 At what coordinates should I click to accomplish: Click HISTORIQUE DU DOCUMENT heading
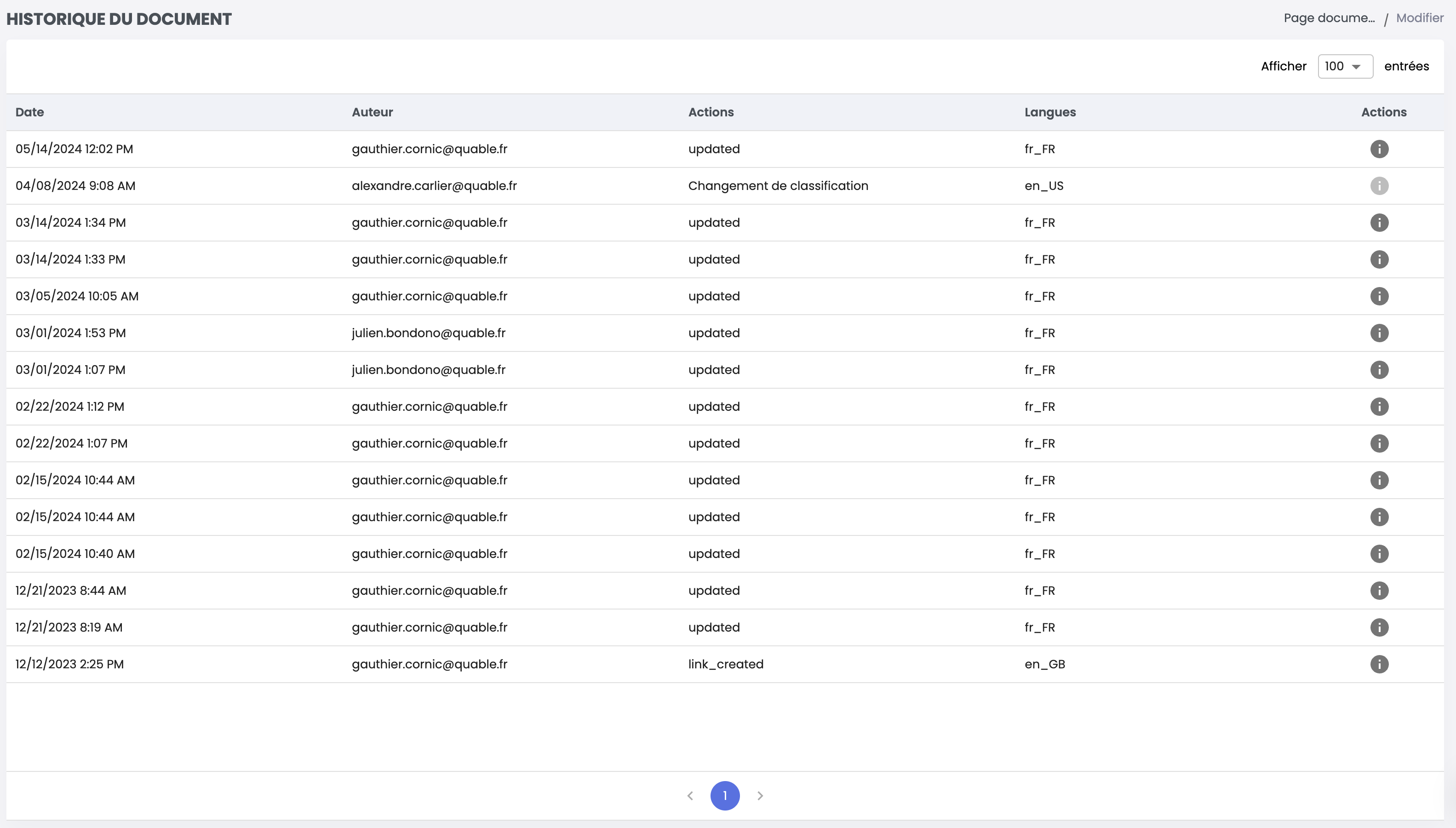pyautogui.click(x=119, y=19)
